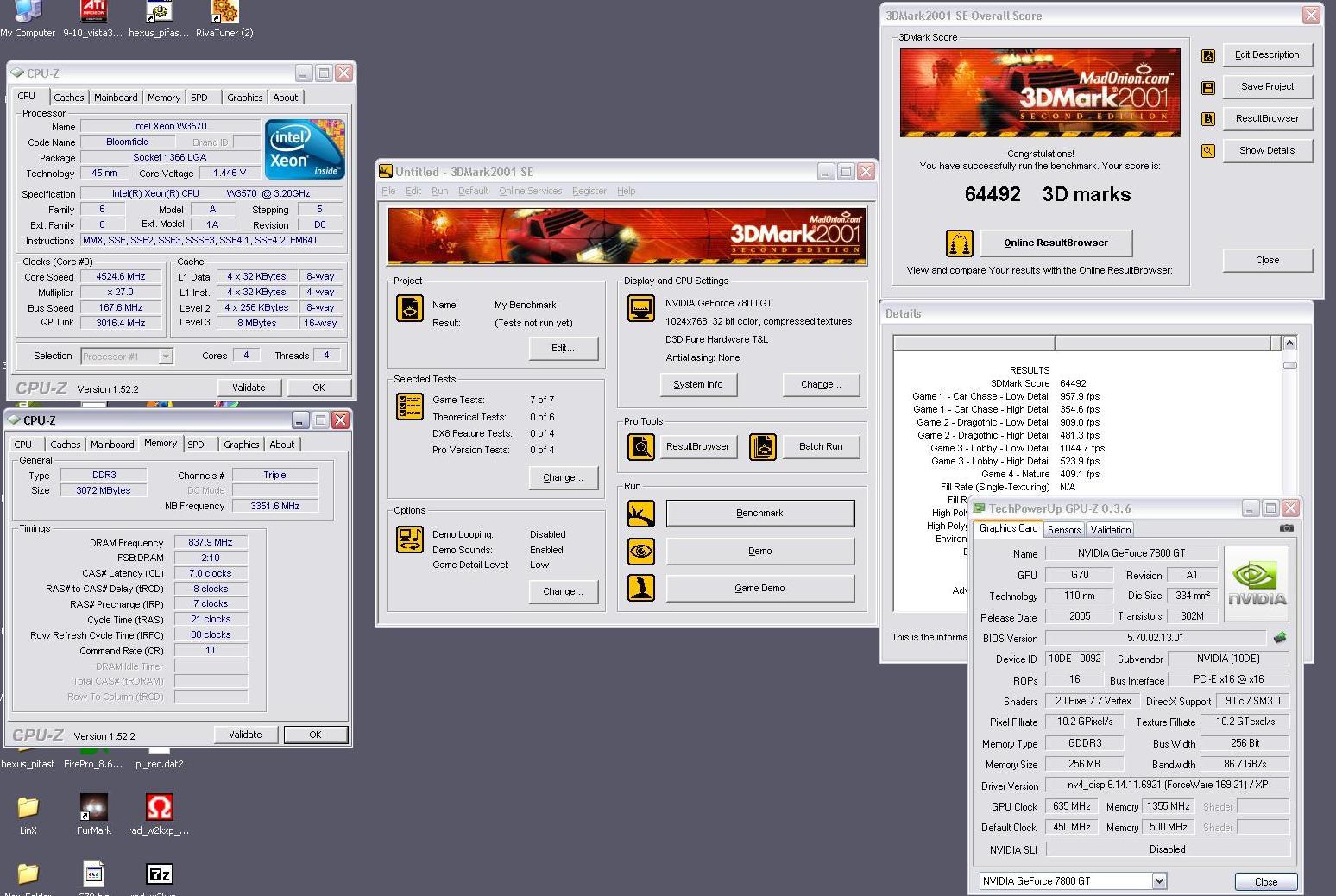Click Close in the 3DMark Overall Score window
Screen dimensions: 1336x896
point(1268,261)
